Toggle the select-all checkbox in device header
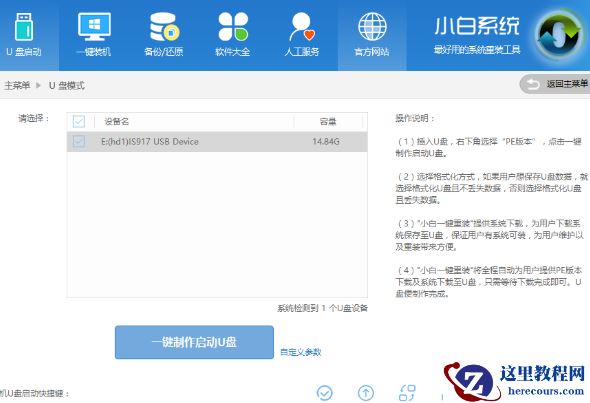The image size is (590, 403). point(79,122)
